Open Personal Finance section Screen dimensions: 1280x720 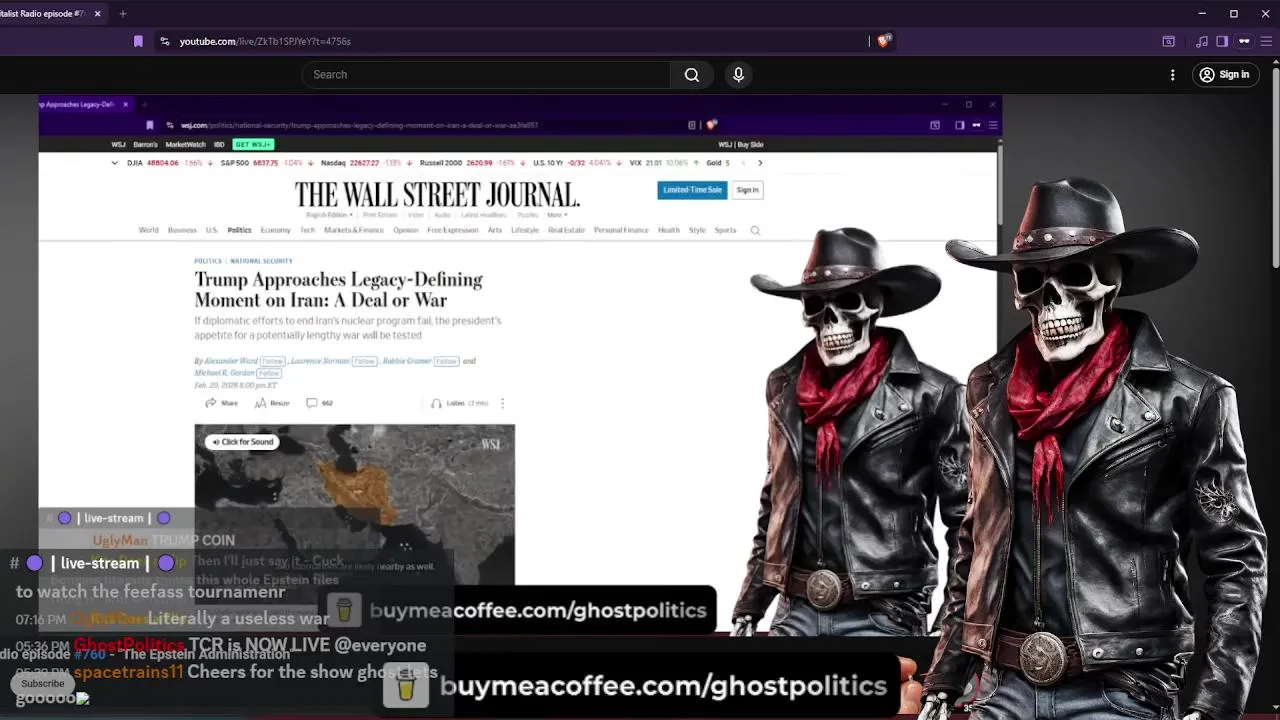(621, 230)
